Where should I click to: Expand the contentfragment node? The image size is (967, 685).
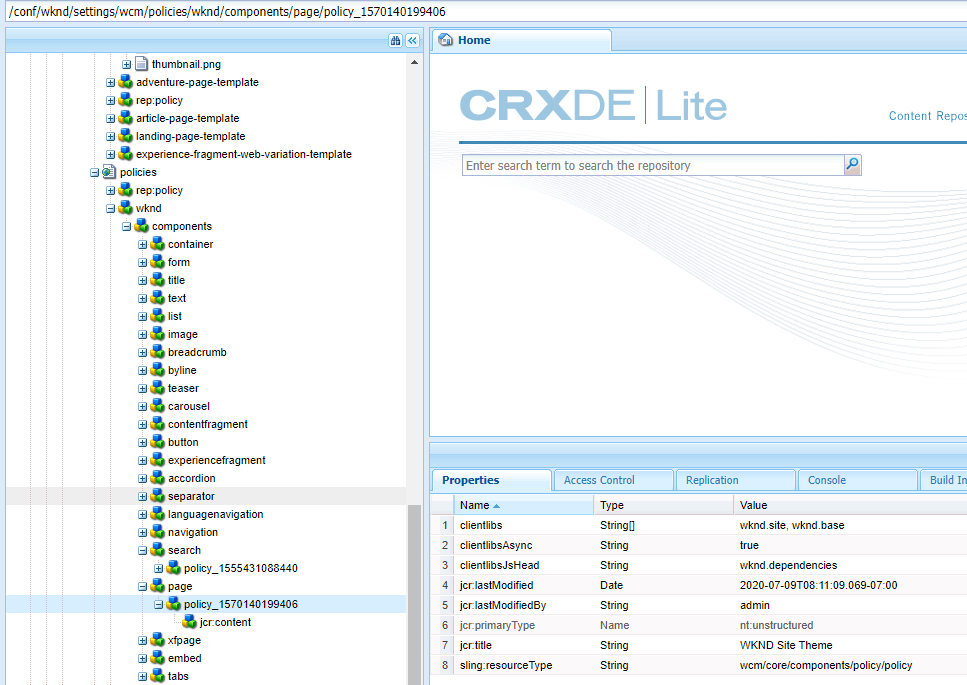click(x=142, y=425)
